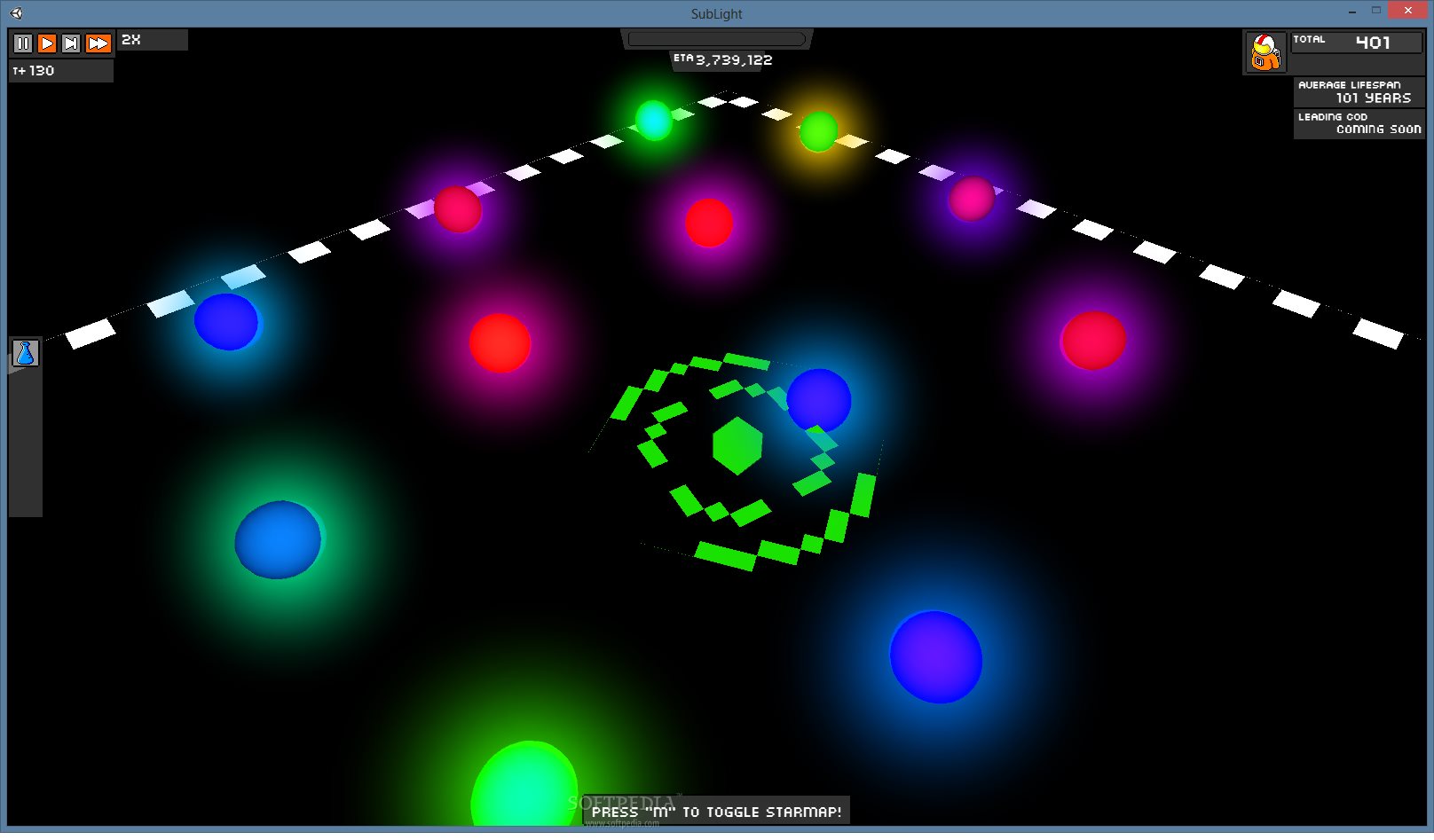Image resolution: width=1434 pixels, height=840 pixels.
Task: Click the 2x speed readout
Action: pyautogui.click(x=153, y=40)
